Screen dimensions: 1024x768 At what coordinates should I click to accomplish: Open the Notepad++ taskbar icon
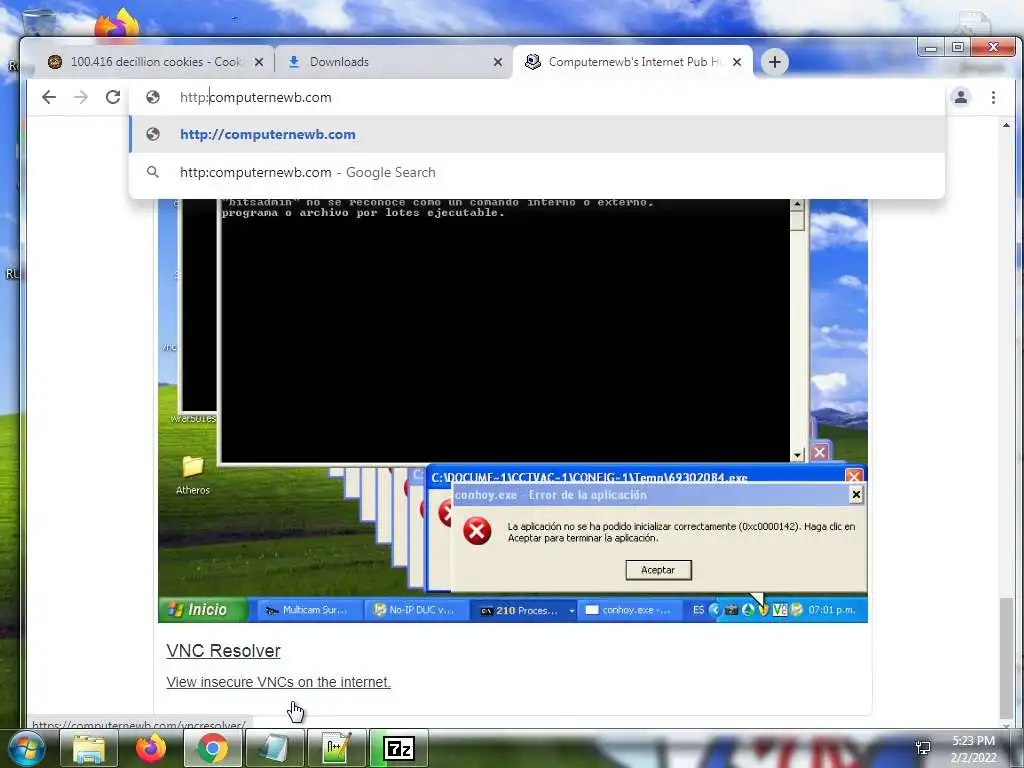337,748
